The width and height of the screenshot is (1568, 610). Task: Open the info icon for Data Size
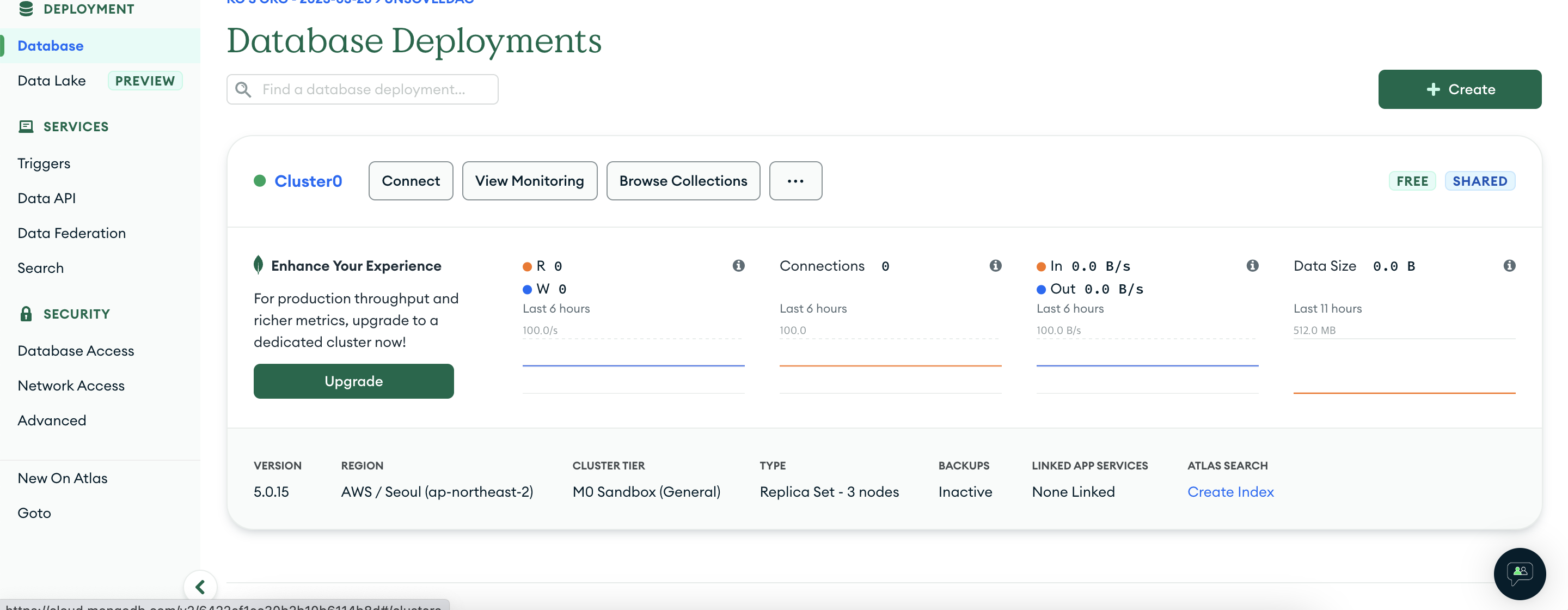1510,265
